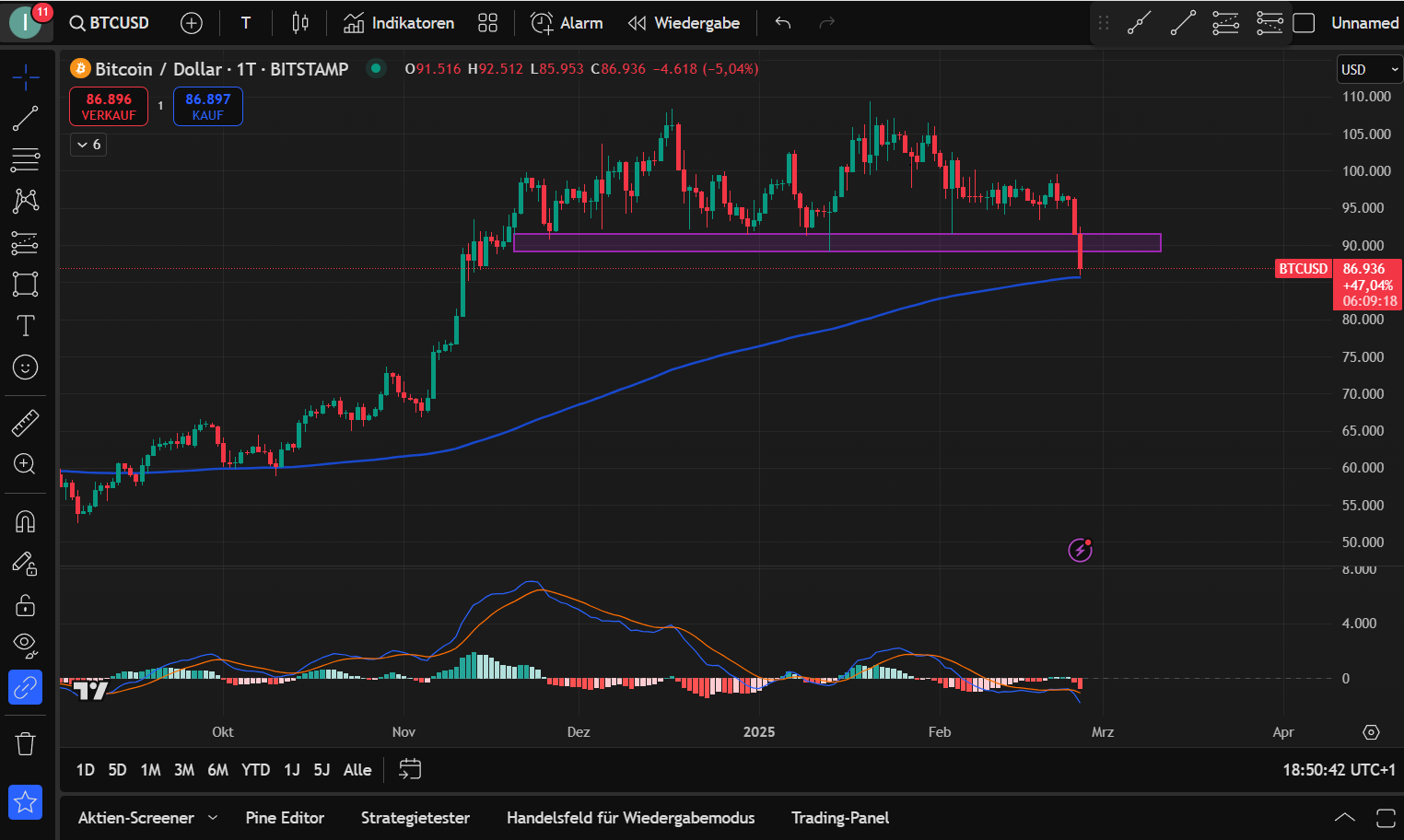Open the Strategietester tab
This screenshot has width=1404, height=840.
click(415, 818)
